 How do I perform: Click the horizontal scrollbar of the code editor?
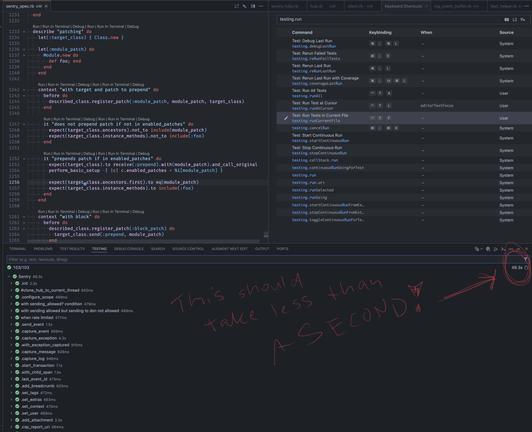(x=143, y=241)
